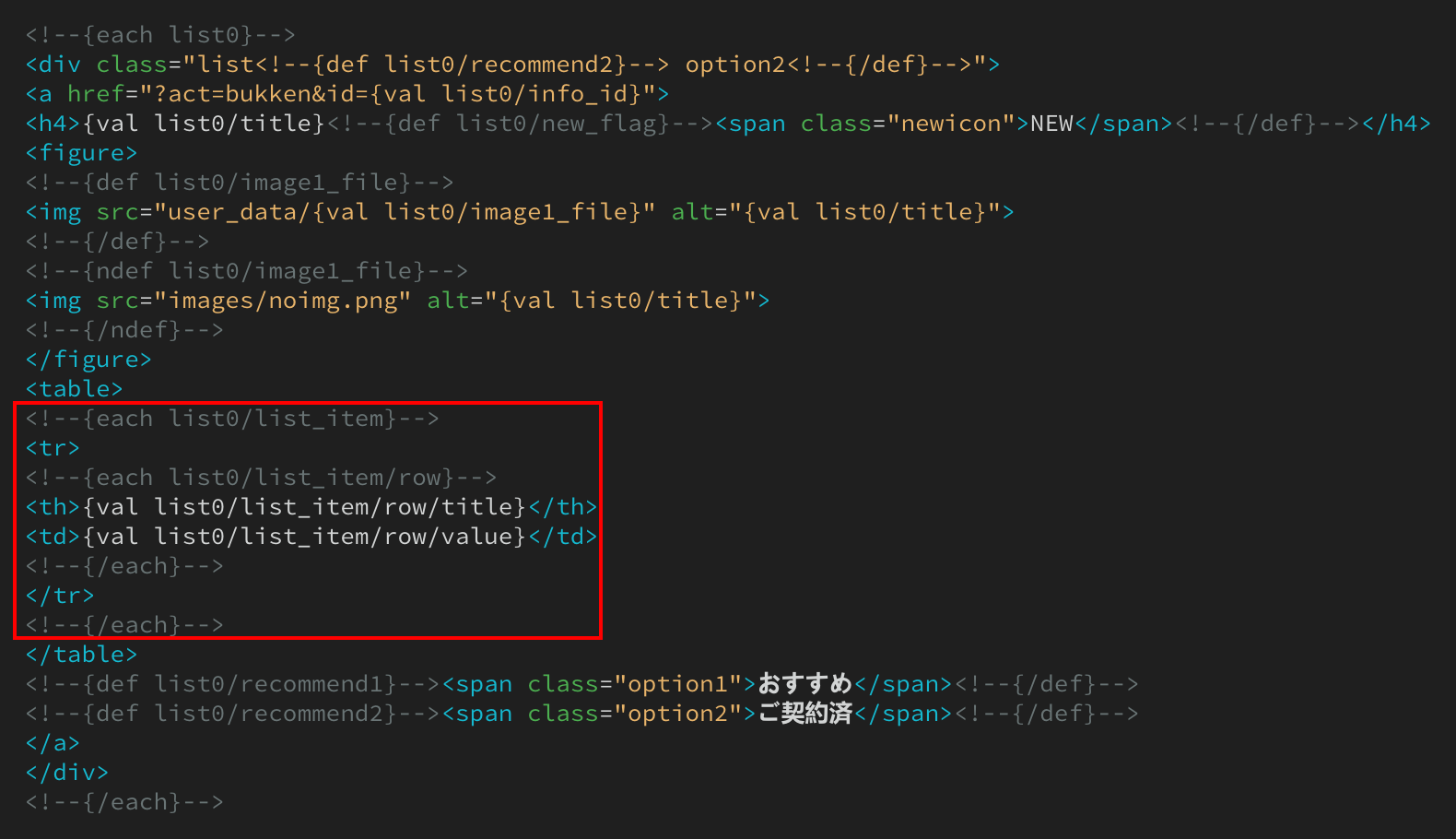Click the div class="list" opening line
This screenshot has height=839, width=1456.
[511, 65]
